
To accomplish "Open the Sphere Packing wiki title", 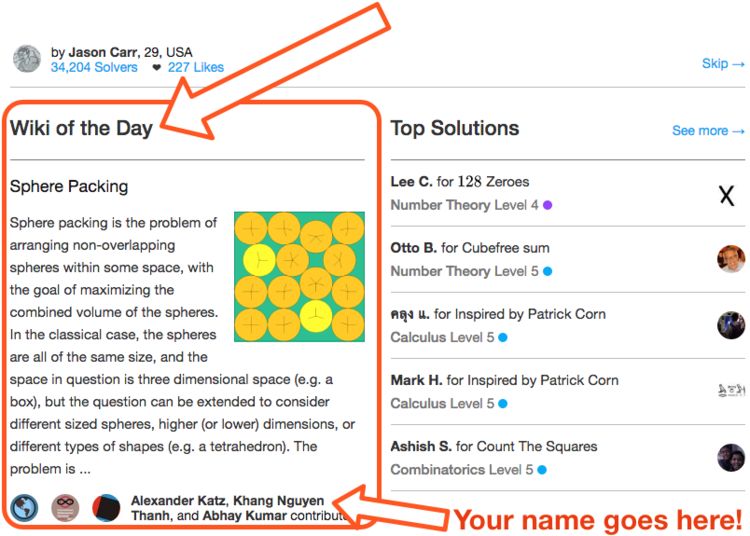I will 69,186.
